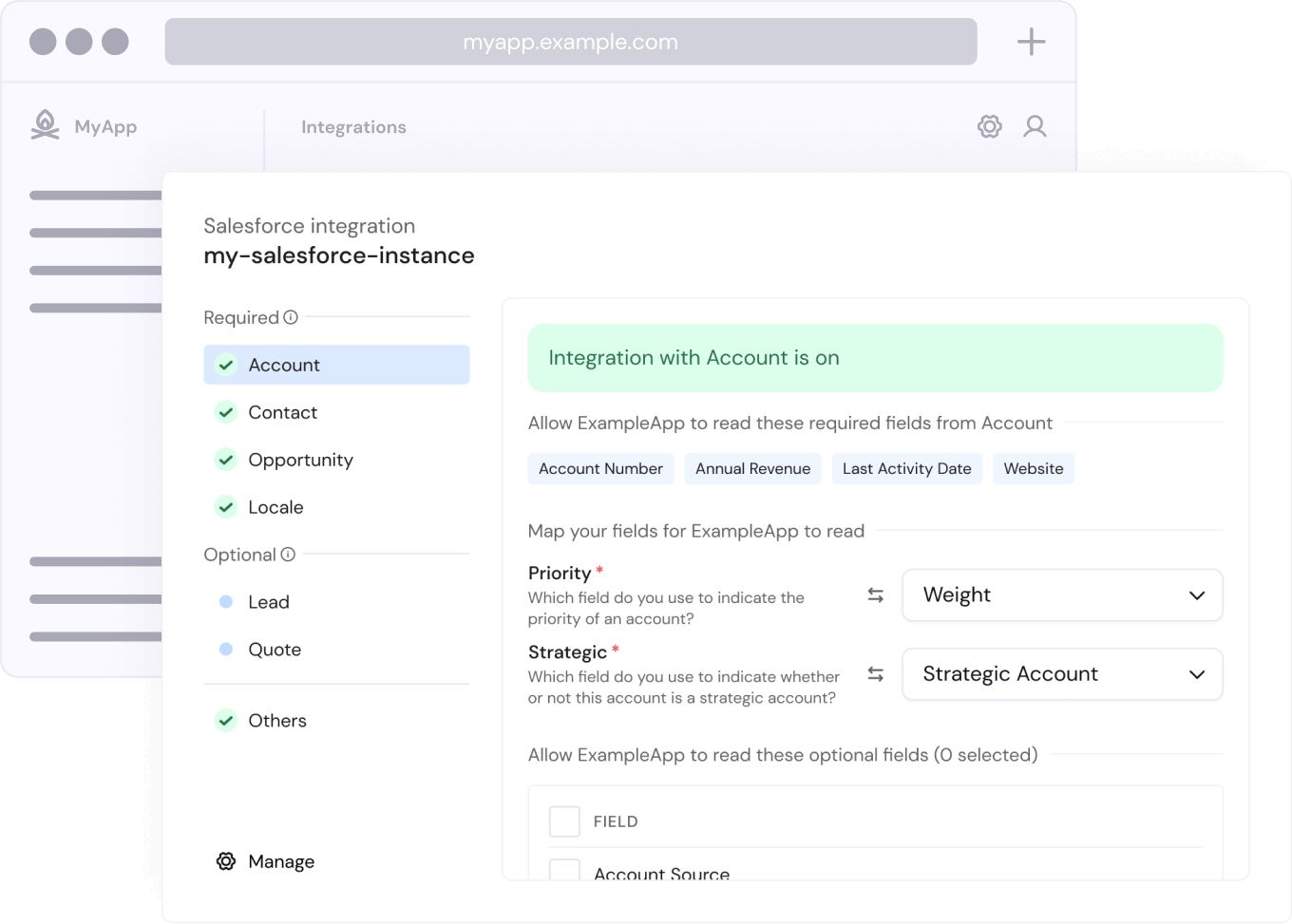
Task: Click the MyApp brand name
Action: click(105, 127)
